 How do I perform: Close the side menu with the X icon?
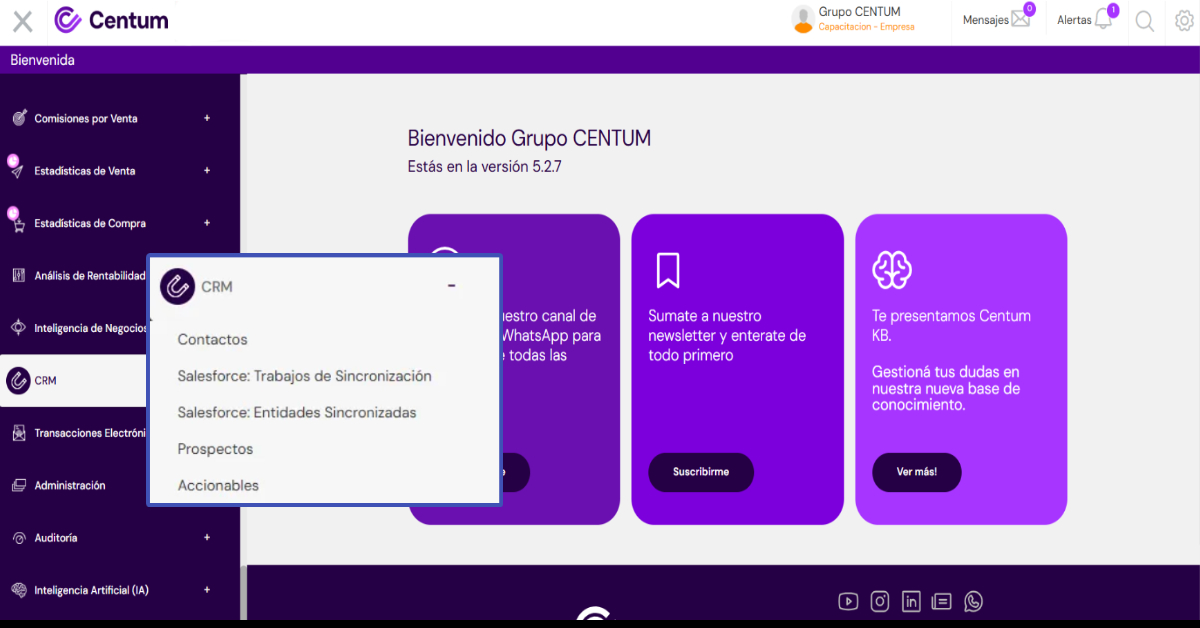coord(22,21)
